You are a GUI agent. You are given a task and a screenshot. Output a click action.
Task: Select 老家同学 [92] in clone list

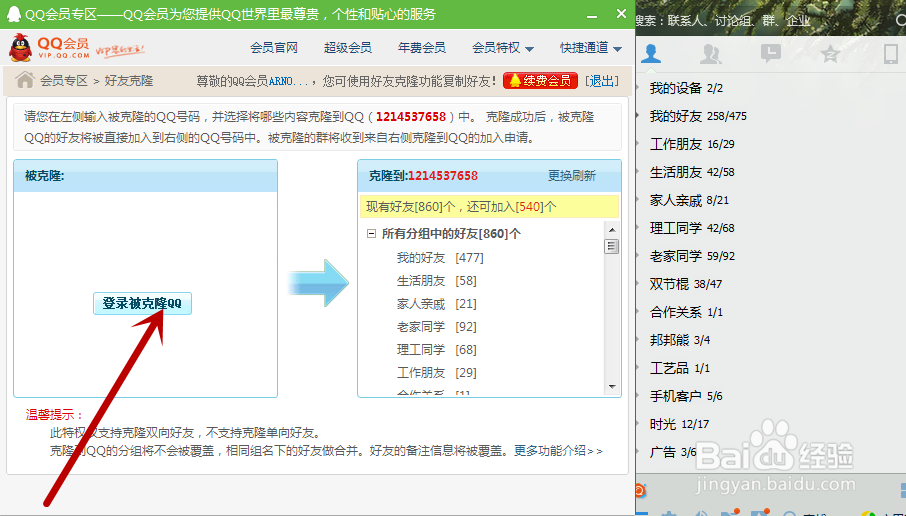pyautogui.click(x=437, y=327)
